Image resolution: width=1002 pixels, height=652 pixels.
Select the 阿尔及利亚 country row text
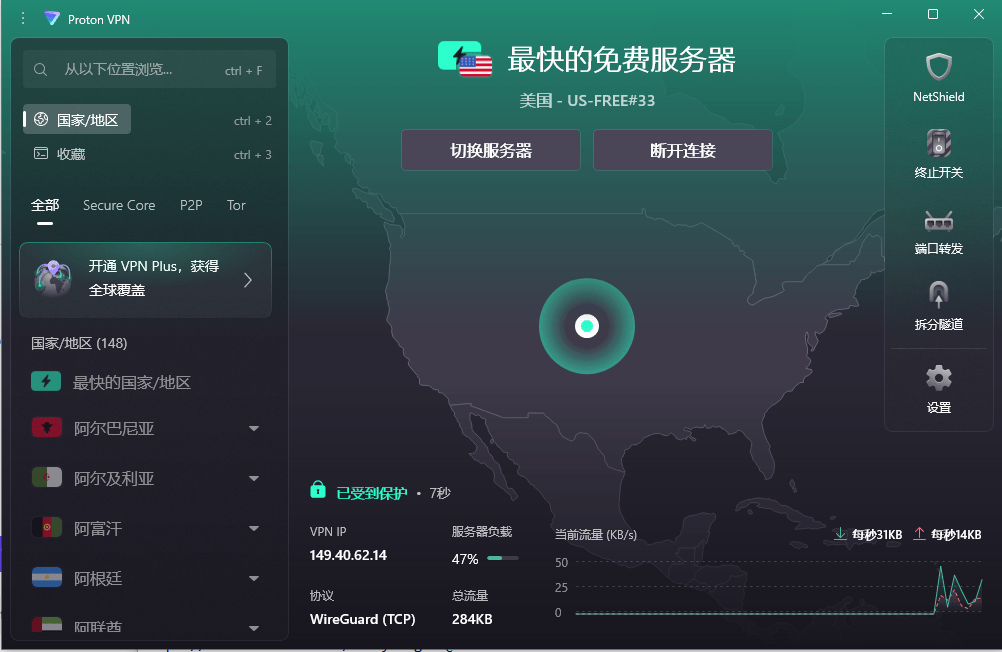click(114, 478)
